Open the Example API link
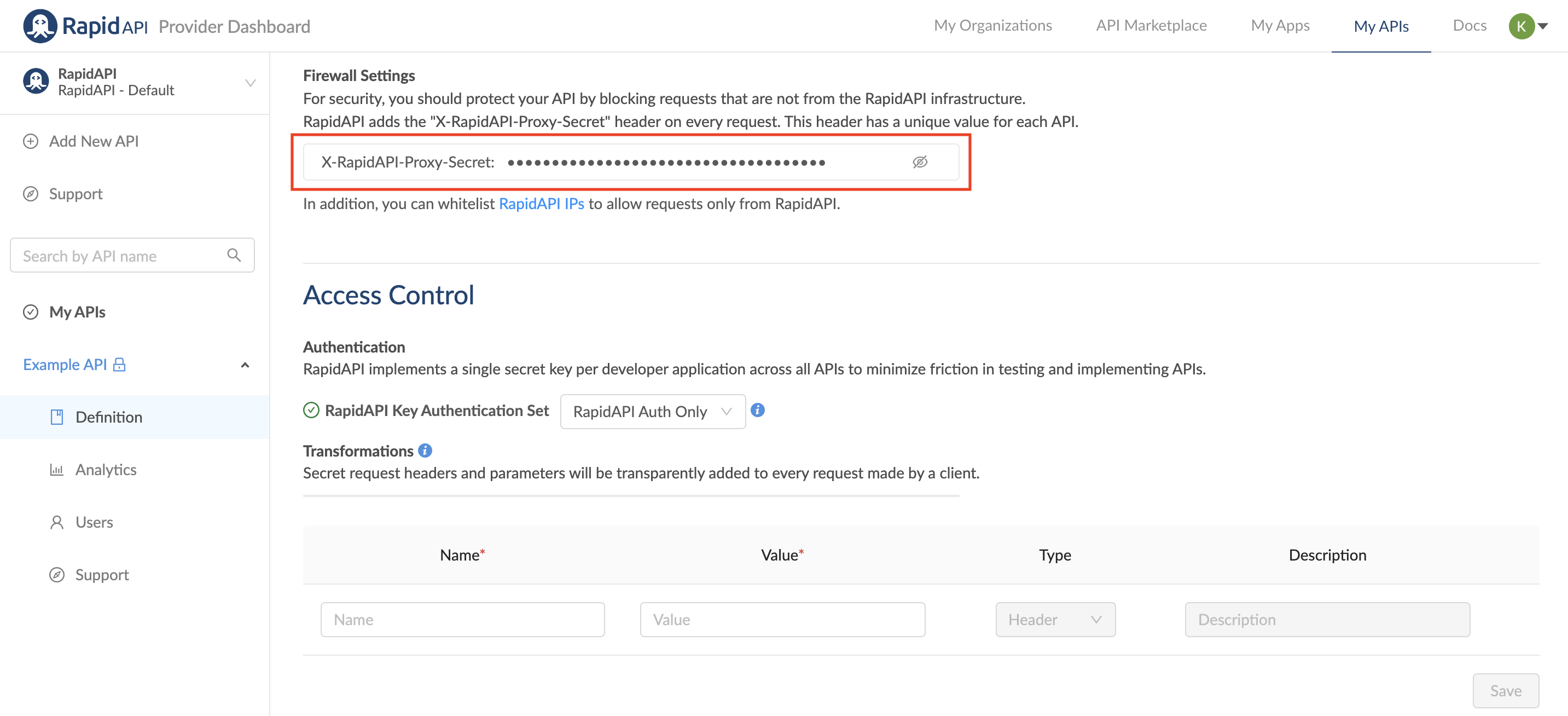 (65, 365)
